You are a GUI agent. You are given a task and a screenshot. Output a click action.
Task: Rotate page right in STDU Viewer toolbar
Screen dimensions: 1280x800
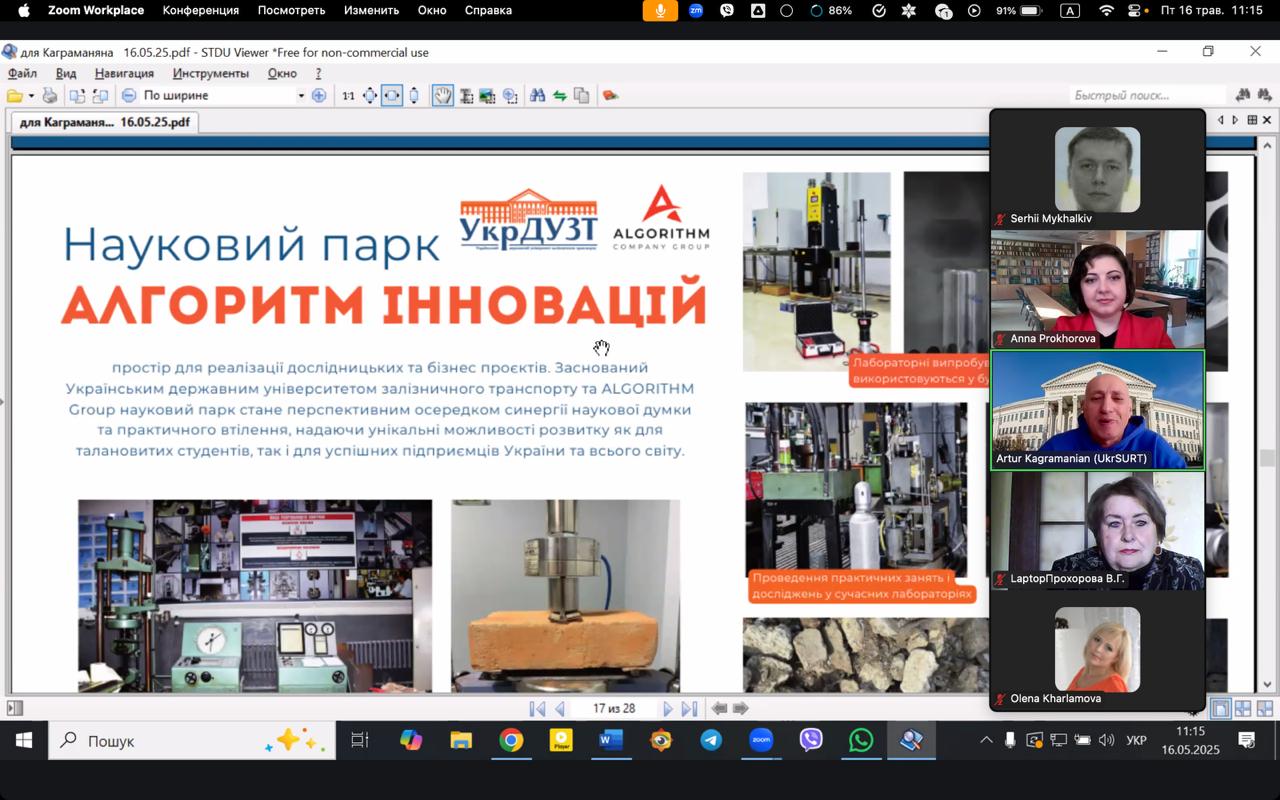pos(100,96)
